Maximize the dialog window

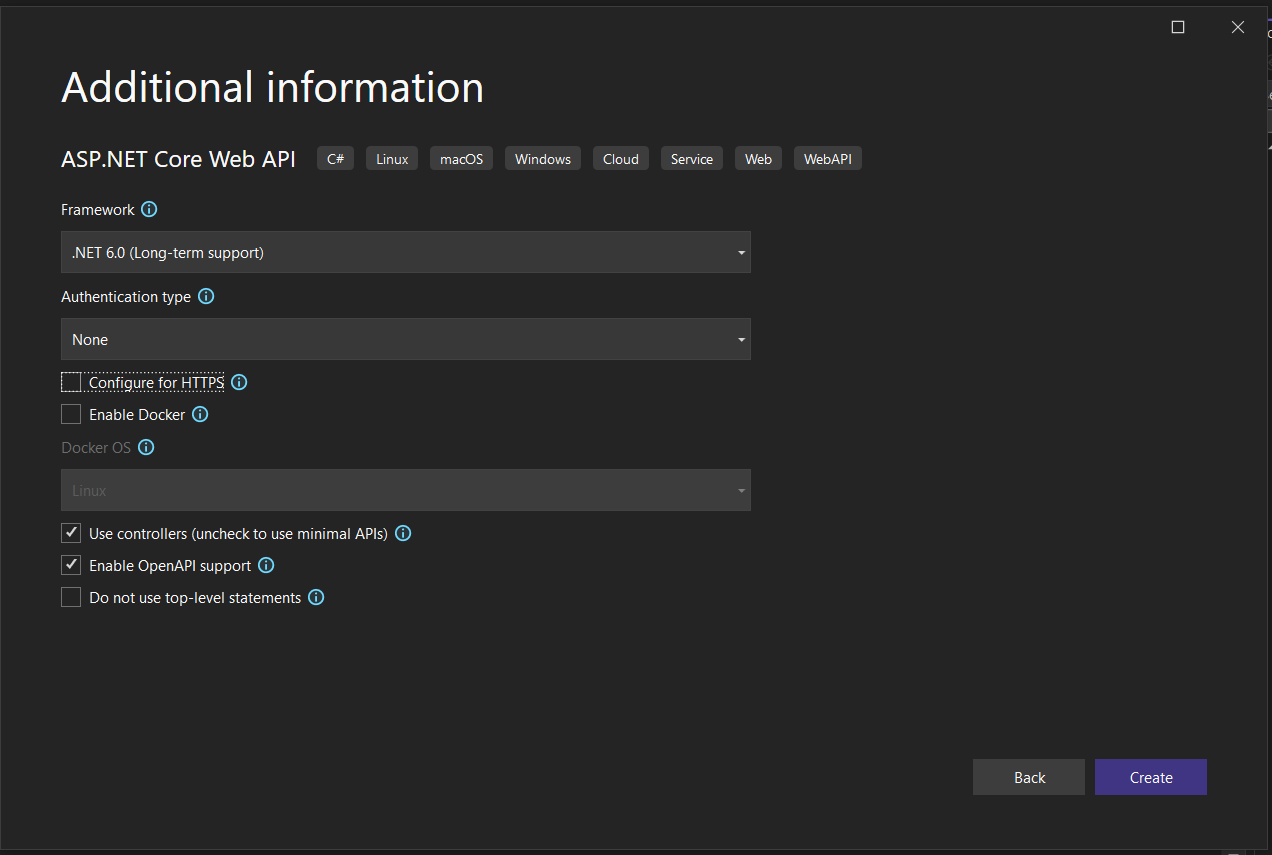pyautogui.click(x=1178, y=28)
